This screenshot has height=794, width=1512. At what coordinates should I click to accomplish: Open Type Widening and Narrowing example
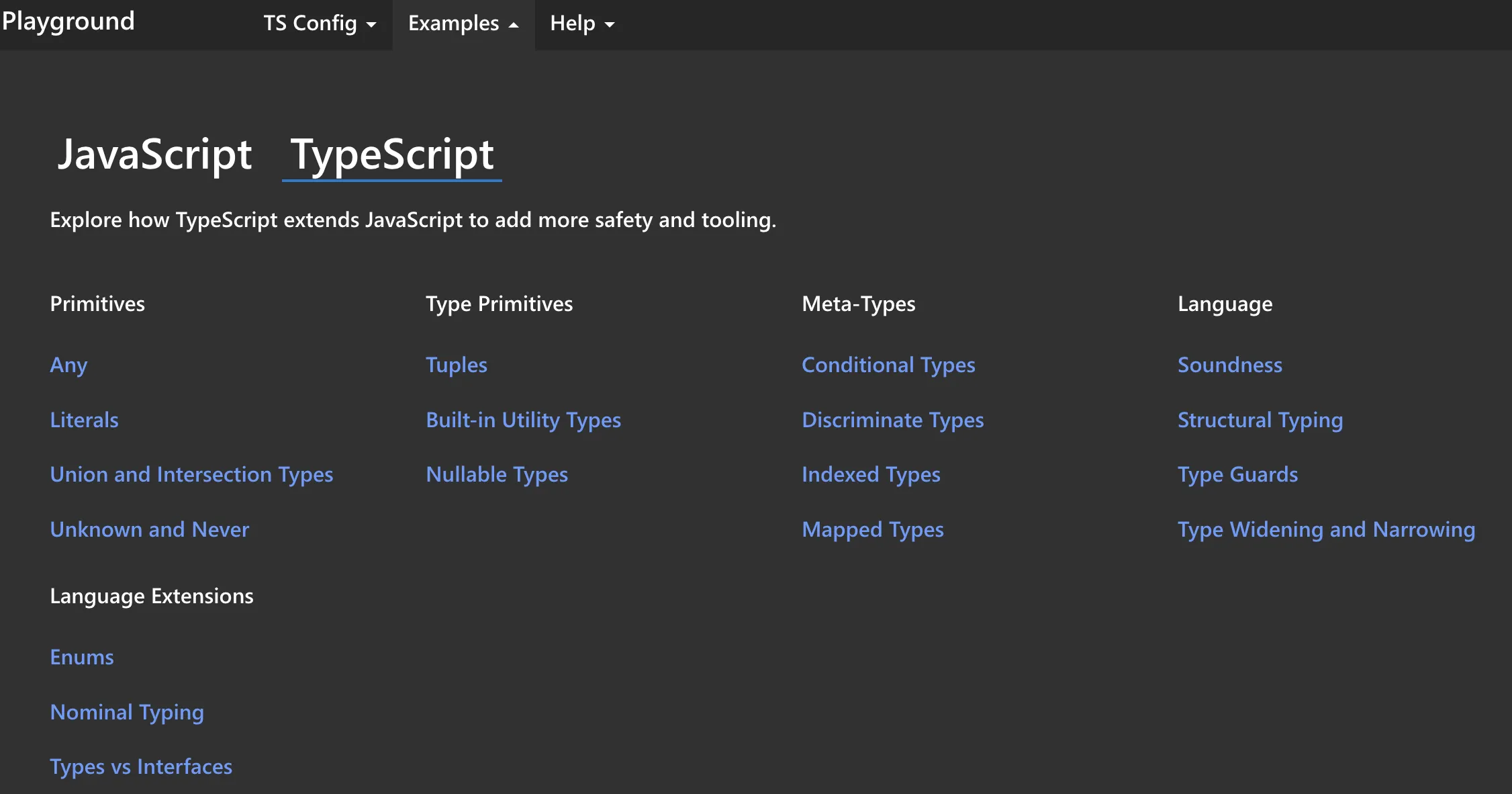coord(1326,530)
